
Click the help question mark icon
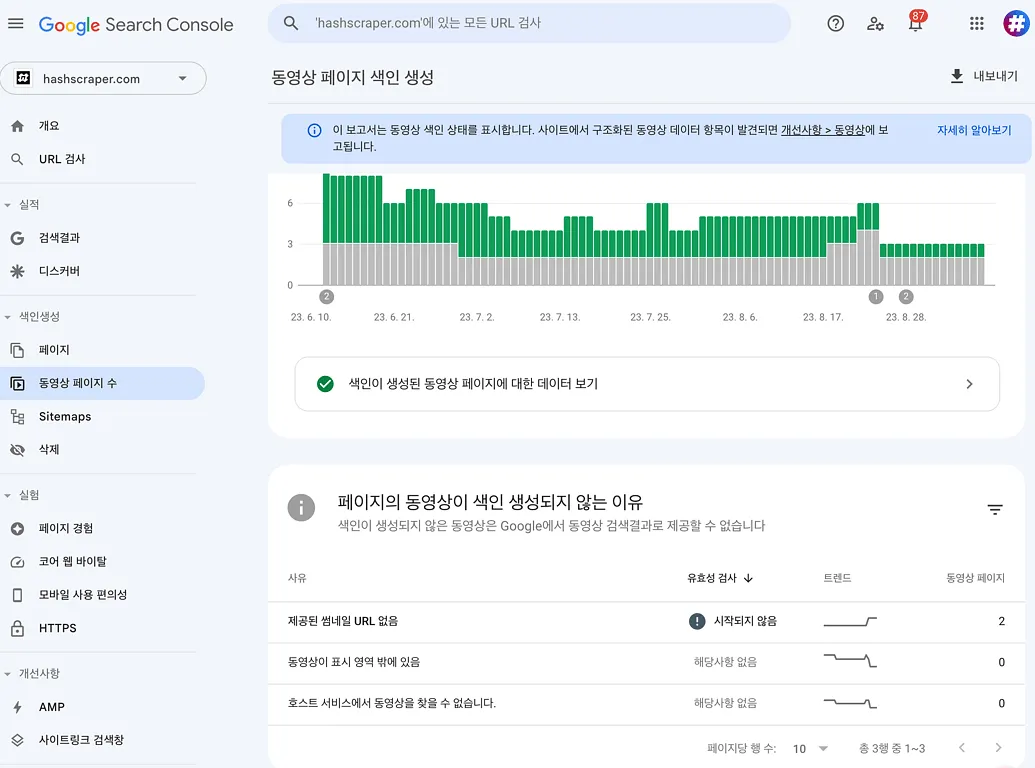(x=836, y=24)
